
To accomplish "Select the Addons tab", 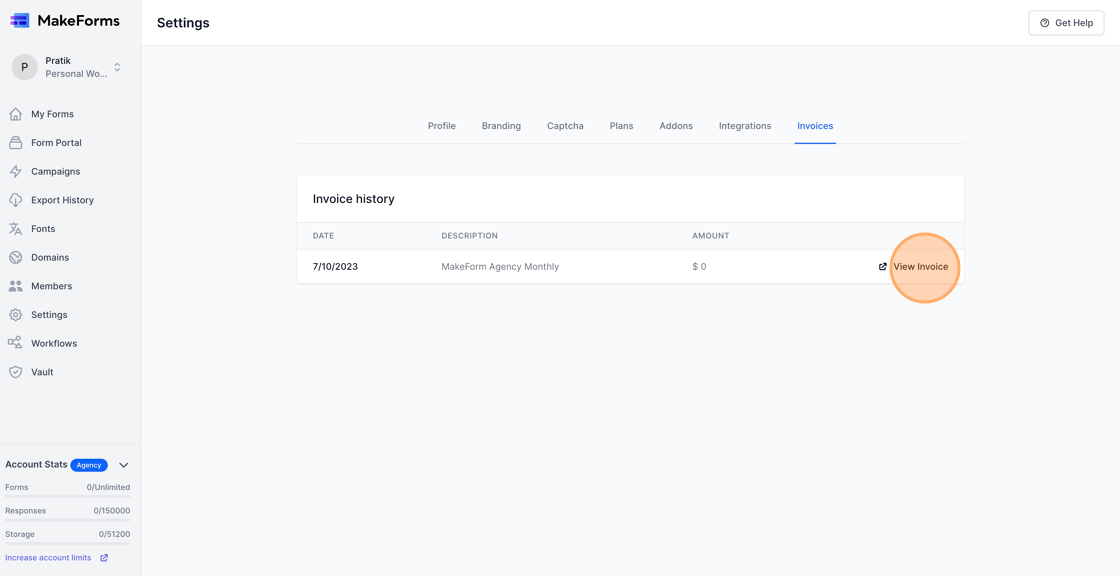I will coord(676,126).
